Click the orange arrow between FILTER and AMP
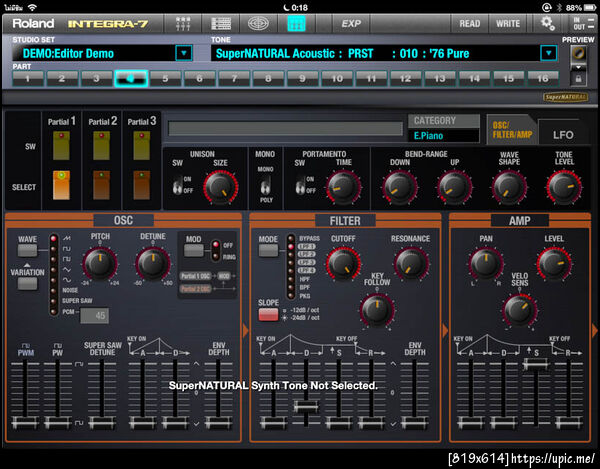The height and width of the screenshot is (469, 600). tap(445, 331)
